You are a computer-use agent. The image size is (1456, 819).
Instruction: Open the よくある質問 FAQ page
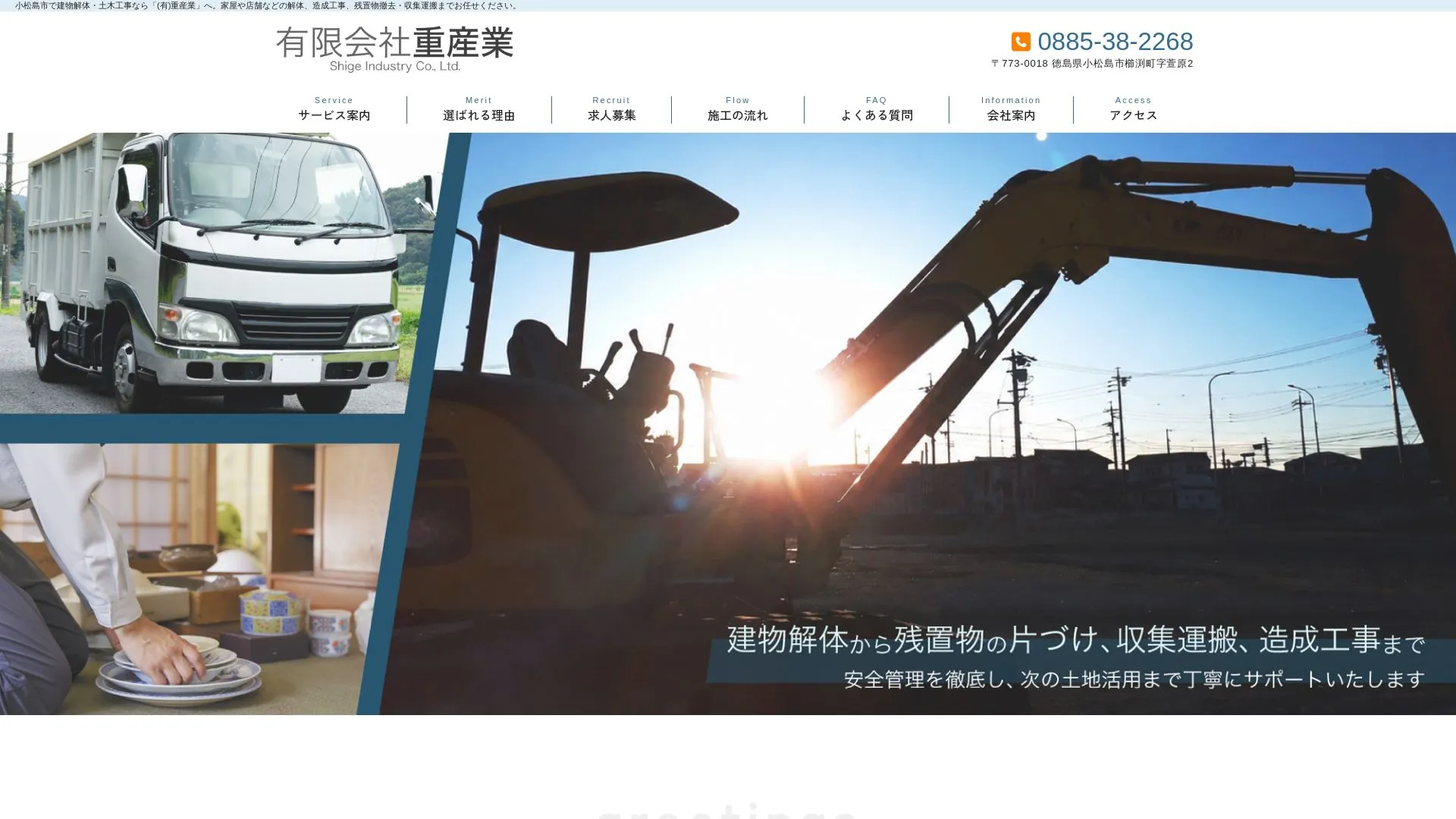[x=877, y=109]
